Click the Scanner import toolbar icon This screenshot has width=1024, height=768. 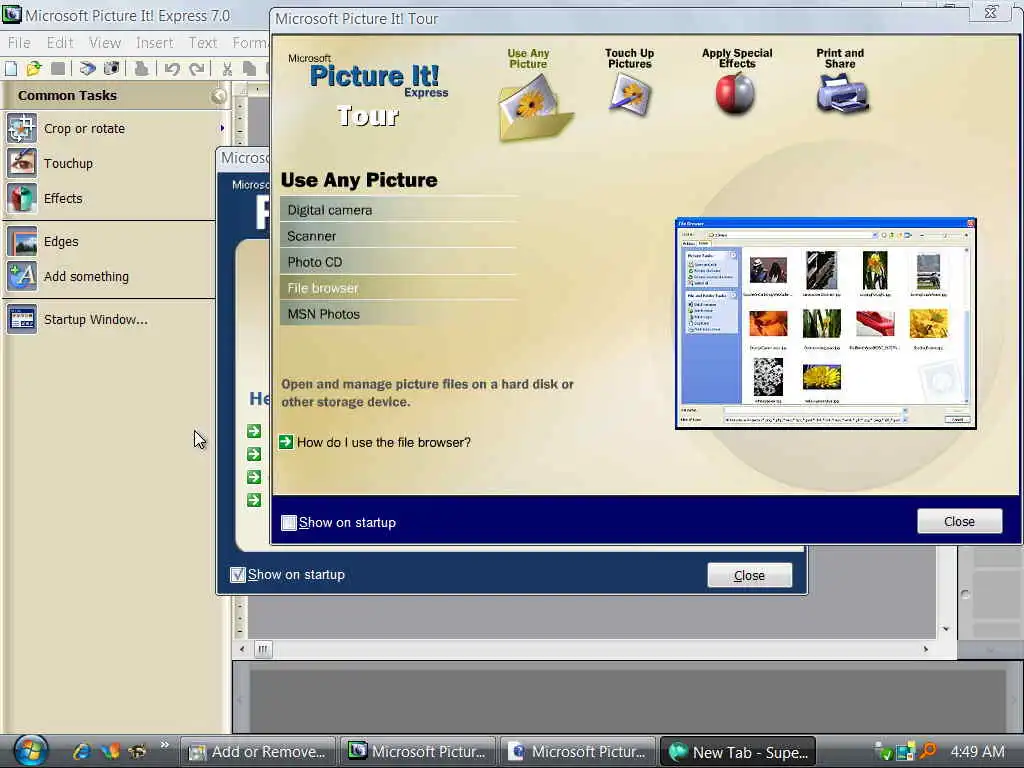coord(88,69)
